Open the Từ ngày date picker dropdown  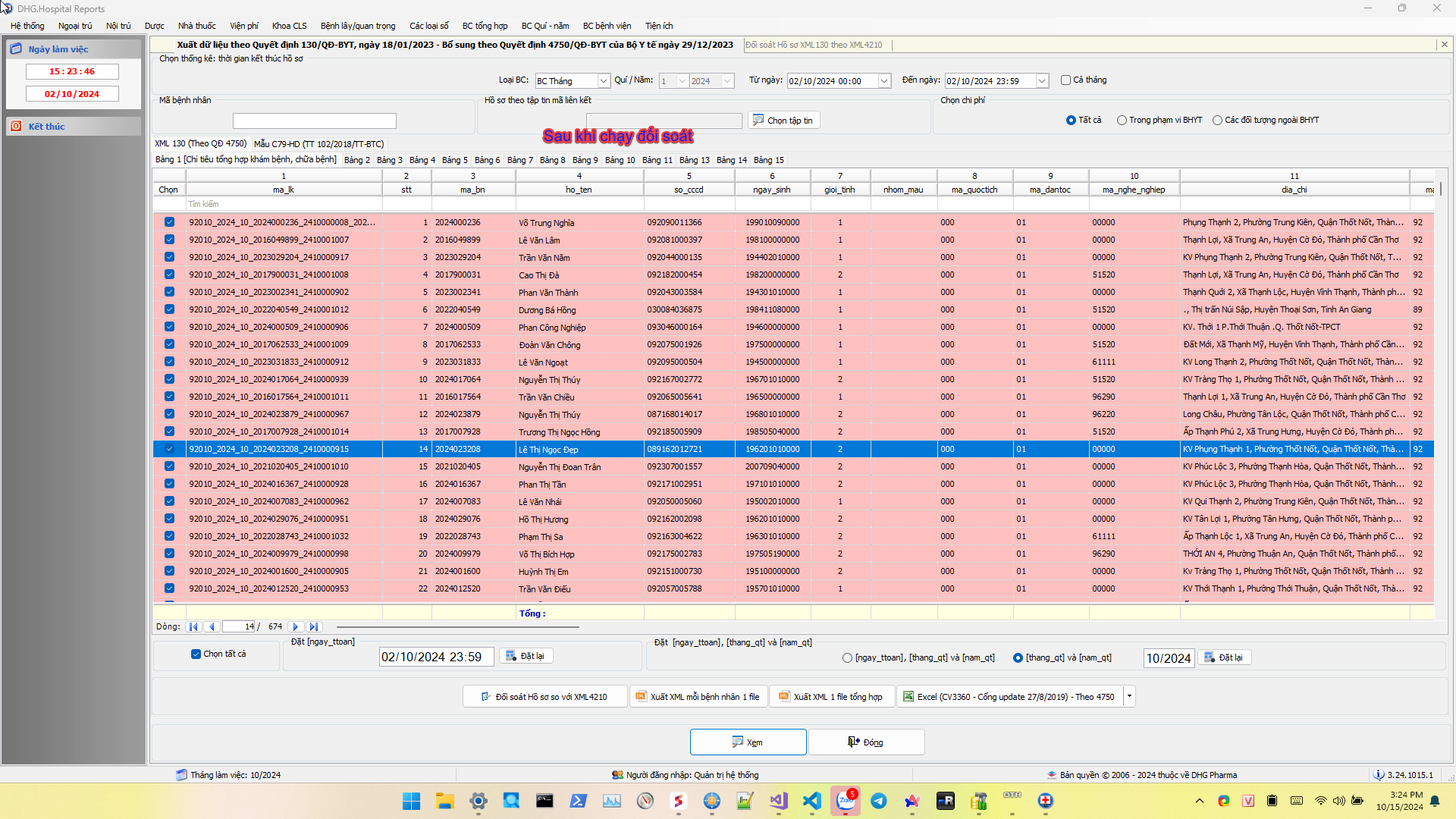(884, 81)
